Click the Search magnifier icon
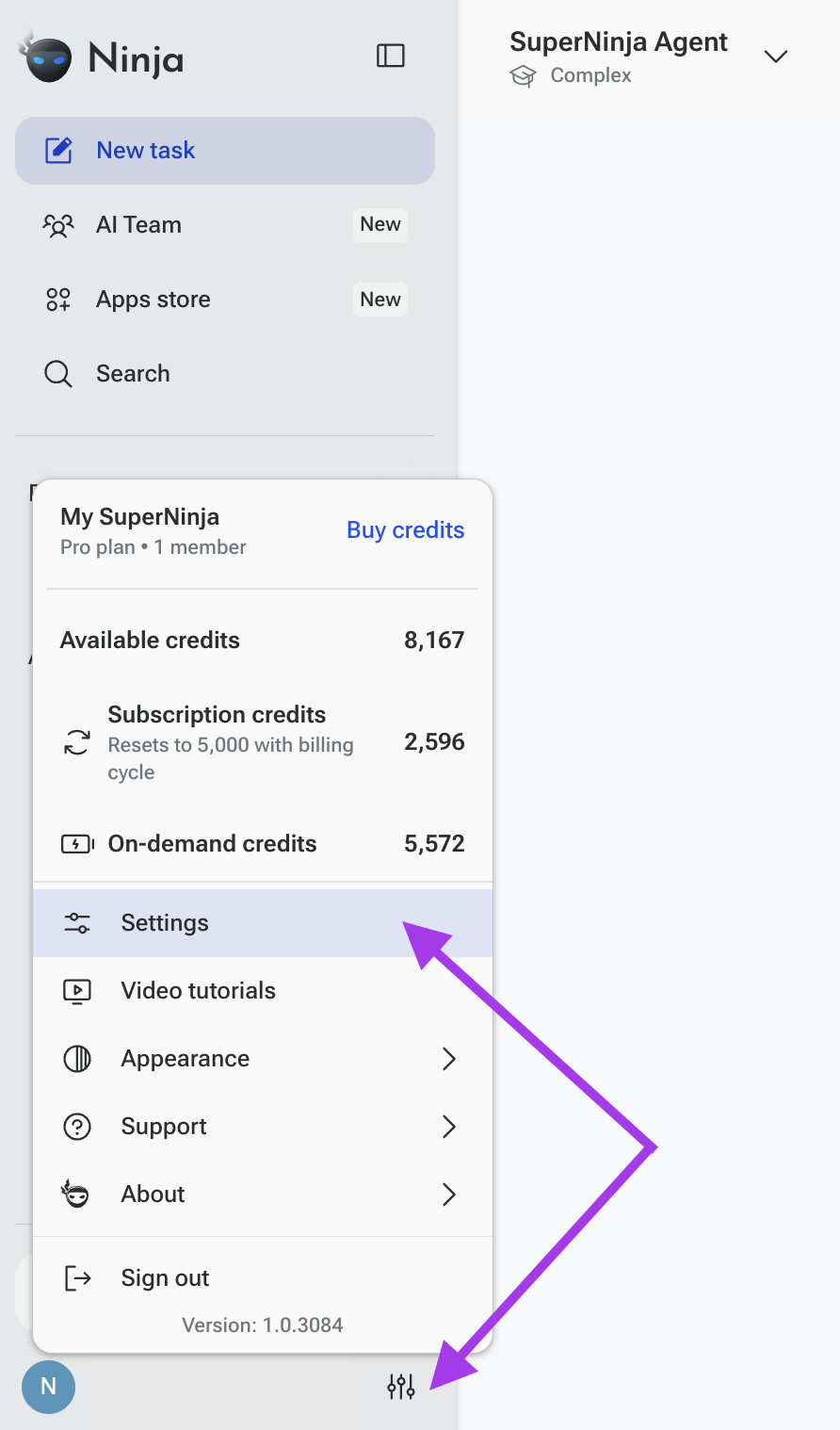Image resolution: width=840 pixels, height=1430 pixels. click(x=58, y=374)
